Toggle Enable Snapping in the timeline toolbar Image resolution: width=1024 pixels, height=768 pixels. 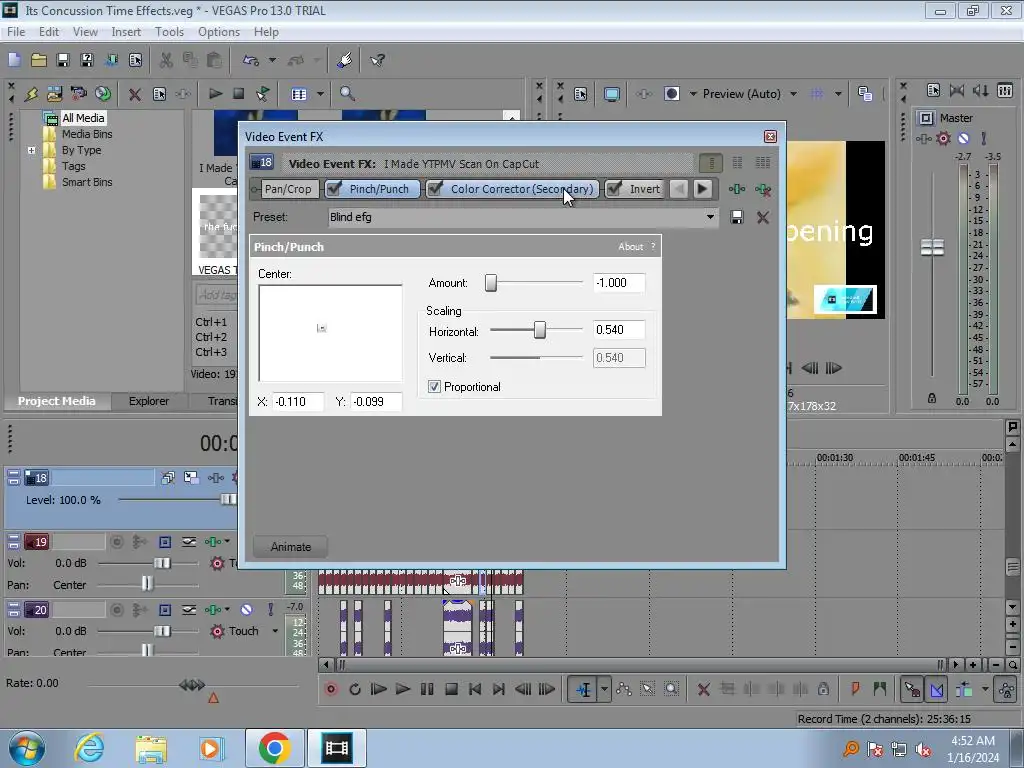tap(912, 689)
